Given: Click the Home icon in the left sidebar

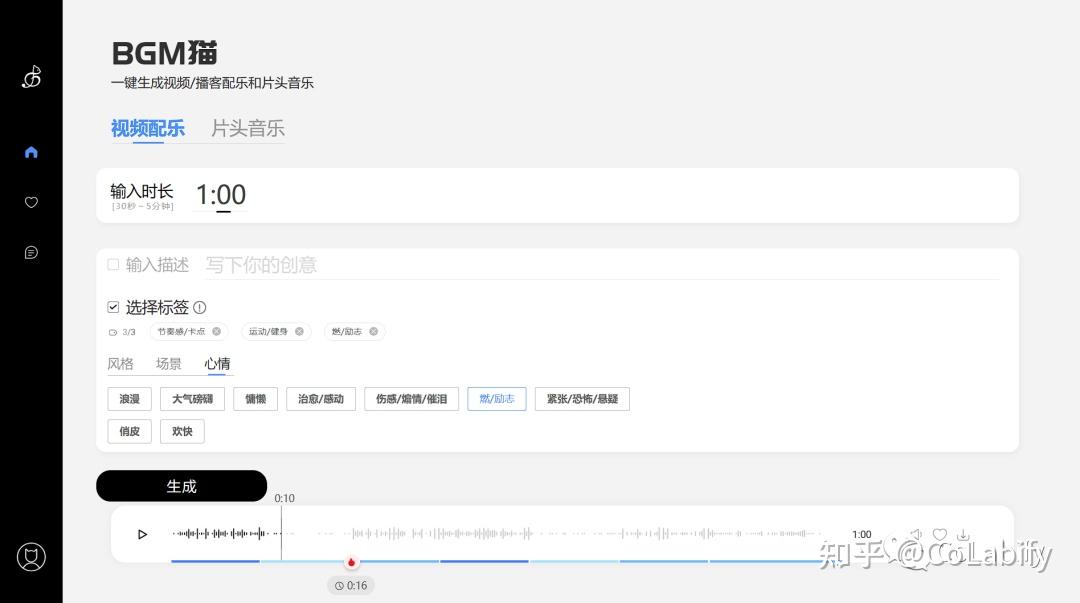Looking at the screenshot, I should point(31,151).
